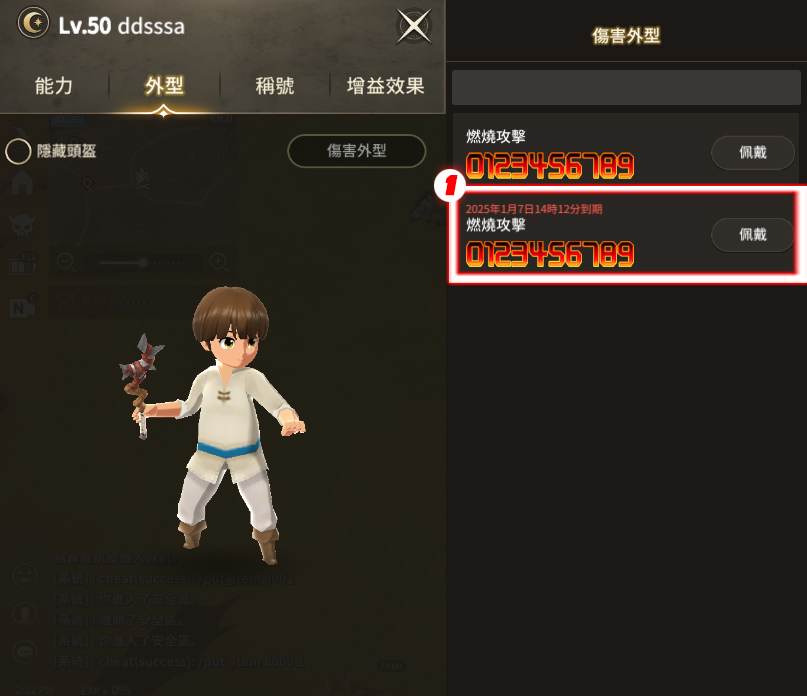
Task: Click the dimmed gift box icon
Action: (22, 264)
